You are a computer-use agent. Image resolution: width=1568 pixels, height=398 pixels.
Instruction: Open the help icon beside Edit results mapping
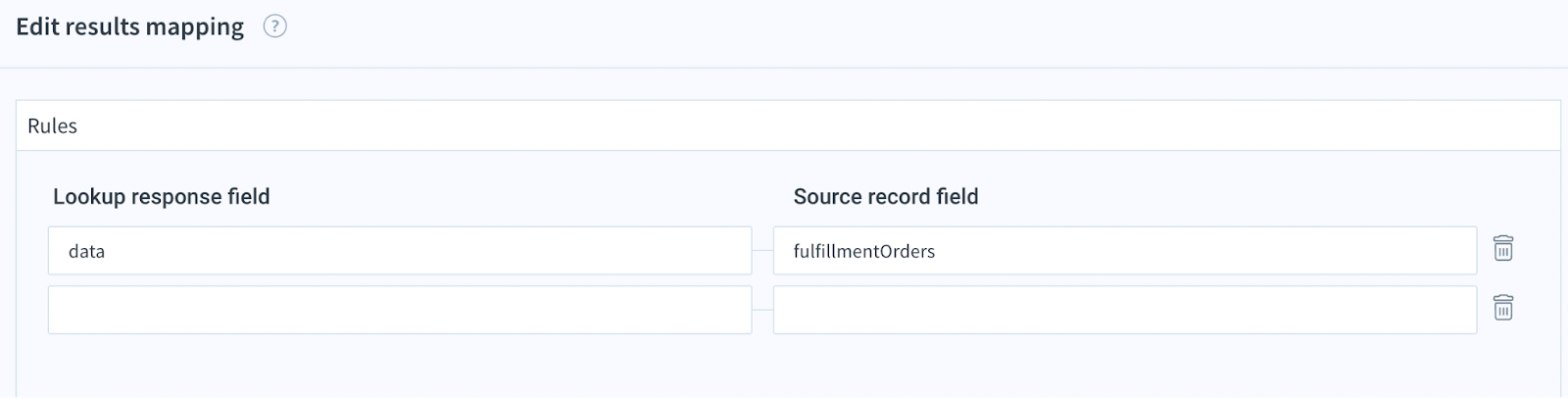coord(275,27)
